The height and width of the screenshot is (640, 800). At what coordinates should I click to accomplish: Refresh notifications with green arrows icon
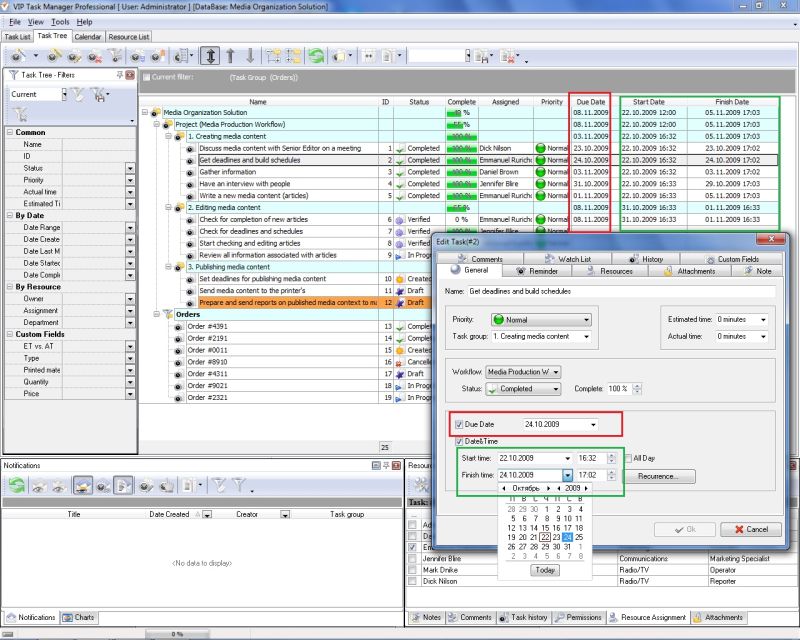[16, 485]
